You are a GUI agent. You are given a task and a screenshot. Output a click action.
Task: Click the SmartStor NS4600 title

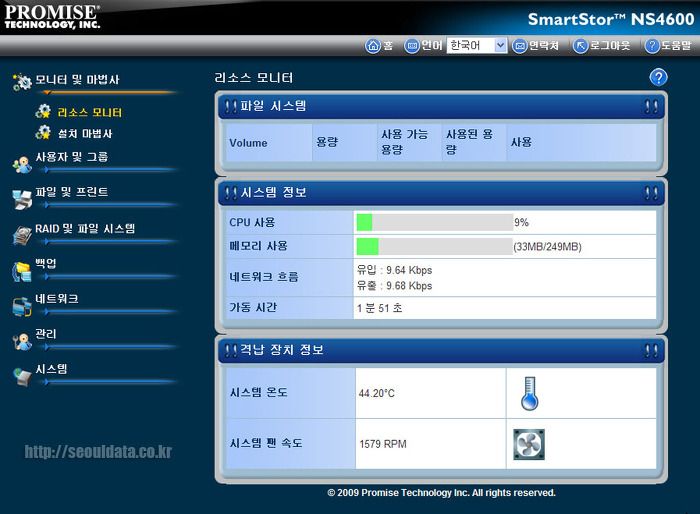click(611, 19)
